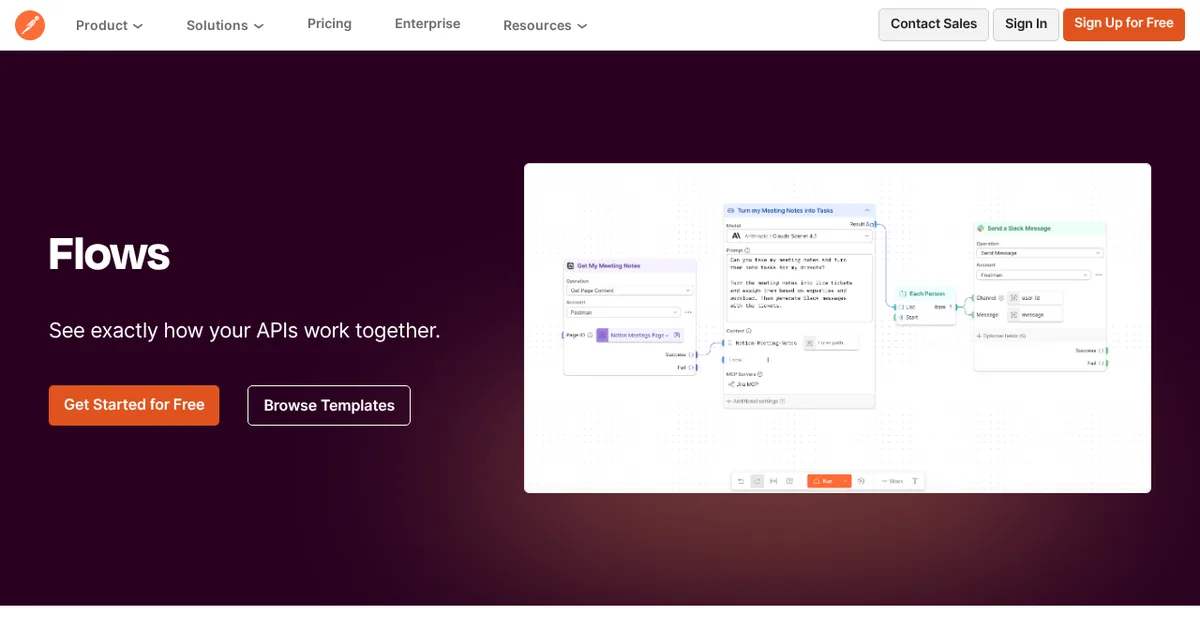
Task: Open the Send Message operation dropdown
Action: click(x=1040, y=253)
